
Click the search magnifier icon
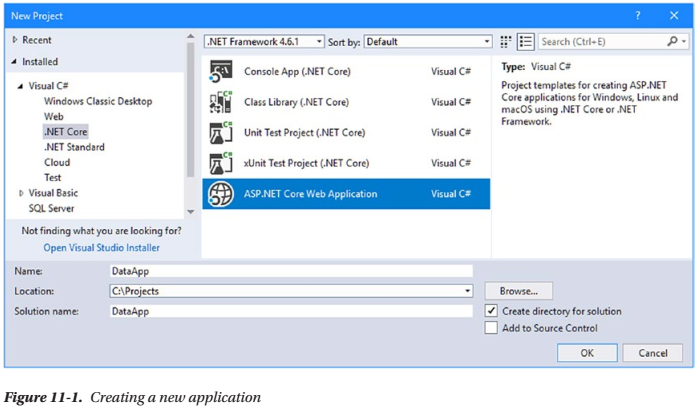pyautogui.click(x=672, y=41)
